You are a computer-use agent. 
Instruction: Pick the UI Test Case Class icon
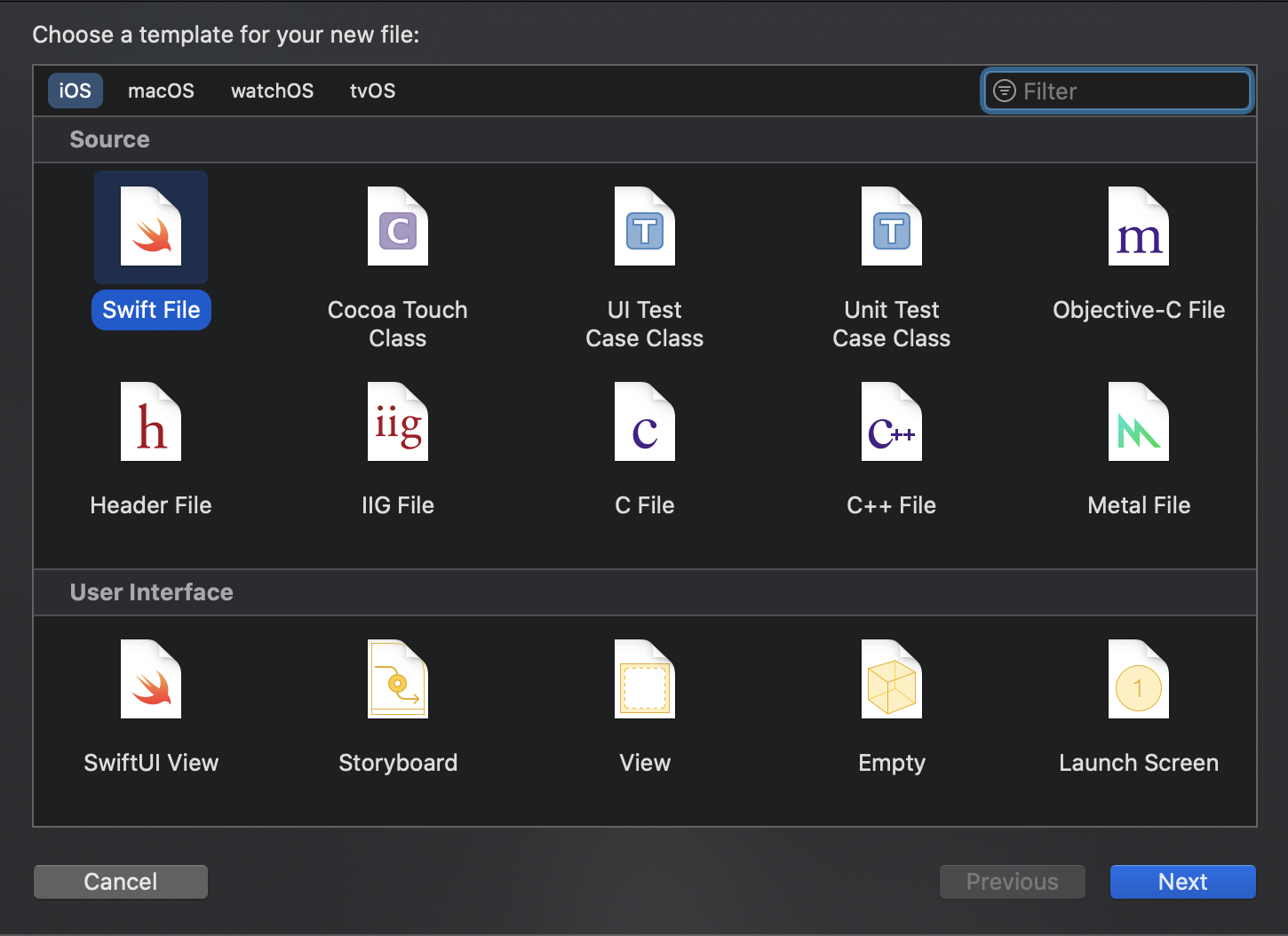[x=645, y=226]
